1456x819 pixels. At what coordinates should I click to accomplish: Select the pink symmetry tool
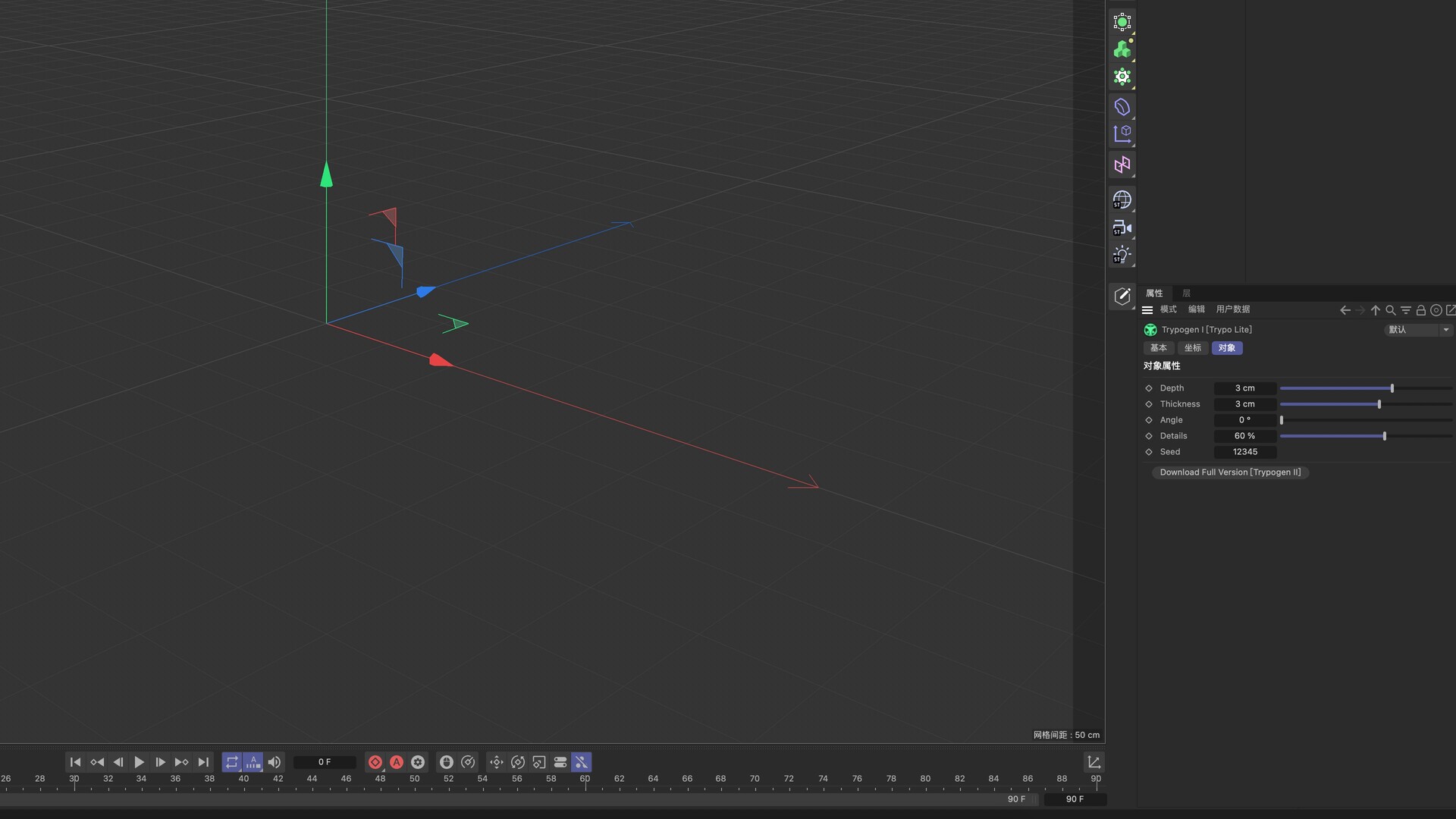tap(1122, 165)
